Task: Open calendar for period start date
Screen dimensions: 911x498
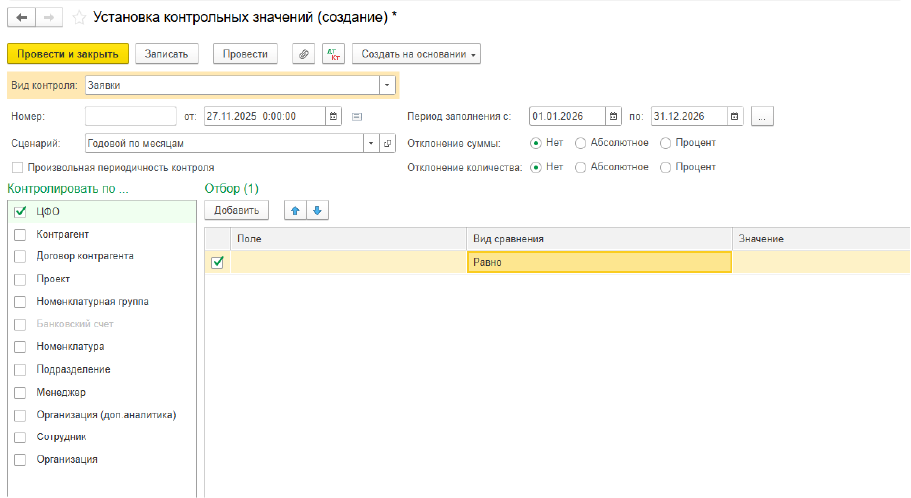Action: 614,116
